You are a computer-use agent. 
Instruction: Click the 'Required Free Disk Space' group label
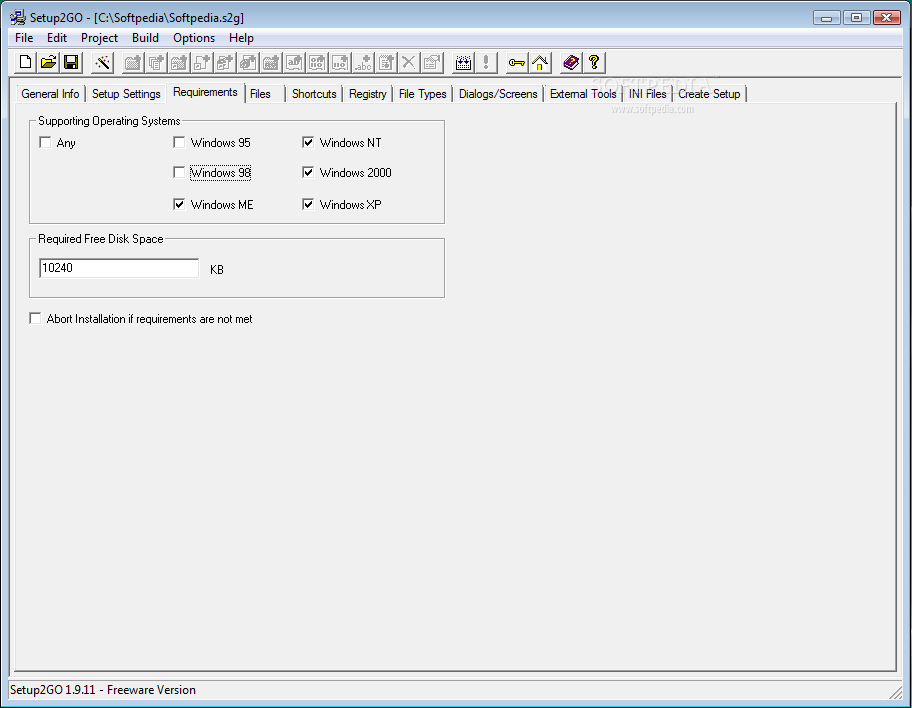(101, 239)
